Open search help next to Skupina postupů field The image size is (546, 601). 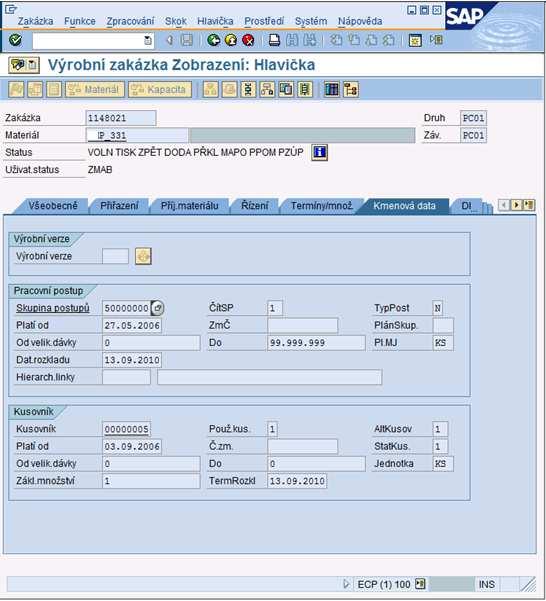click(157, 308)
